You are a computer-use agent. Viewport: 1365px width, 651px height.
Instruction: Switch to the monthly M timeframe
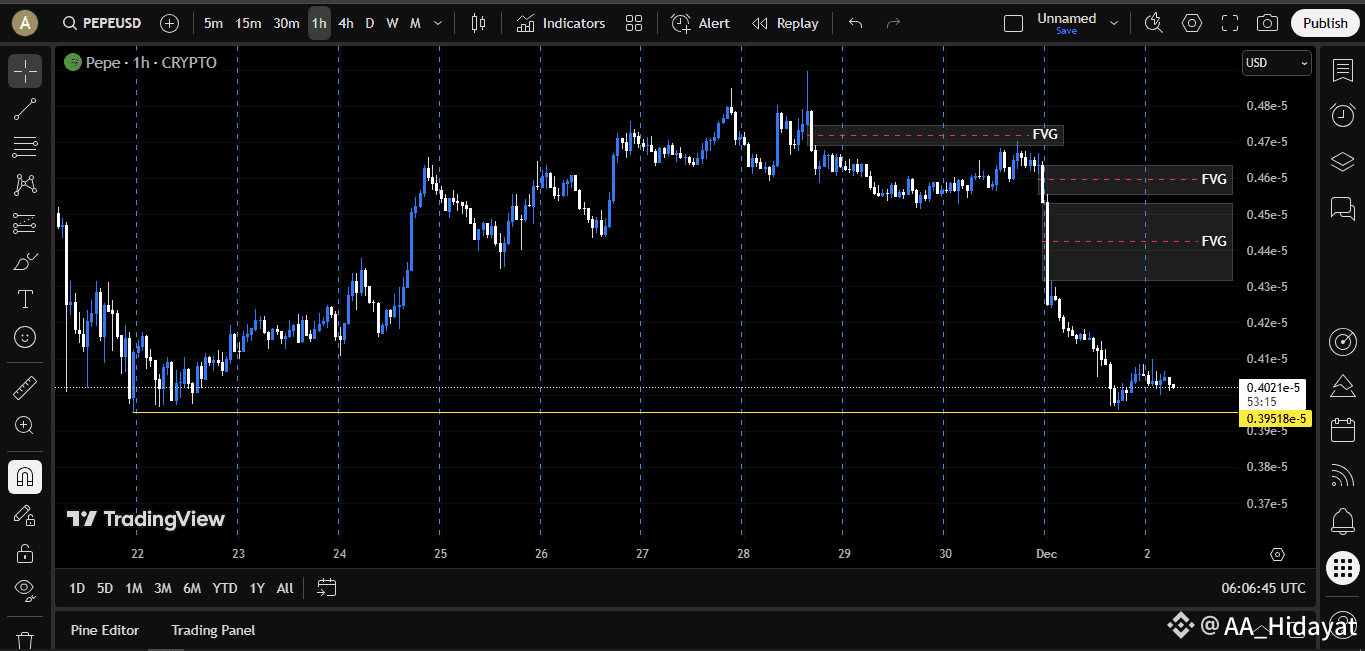[x=415, y=23]
